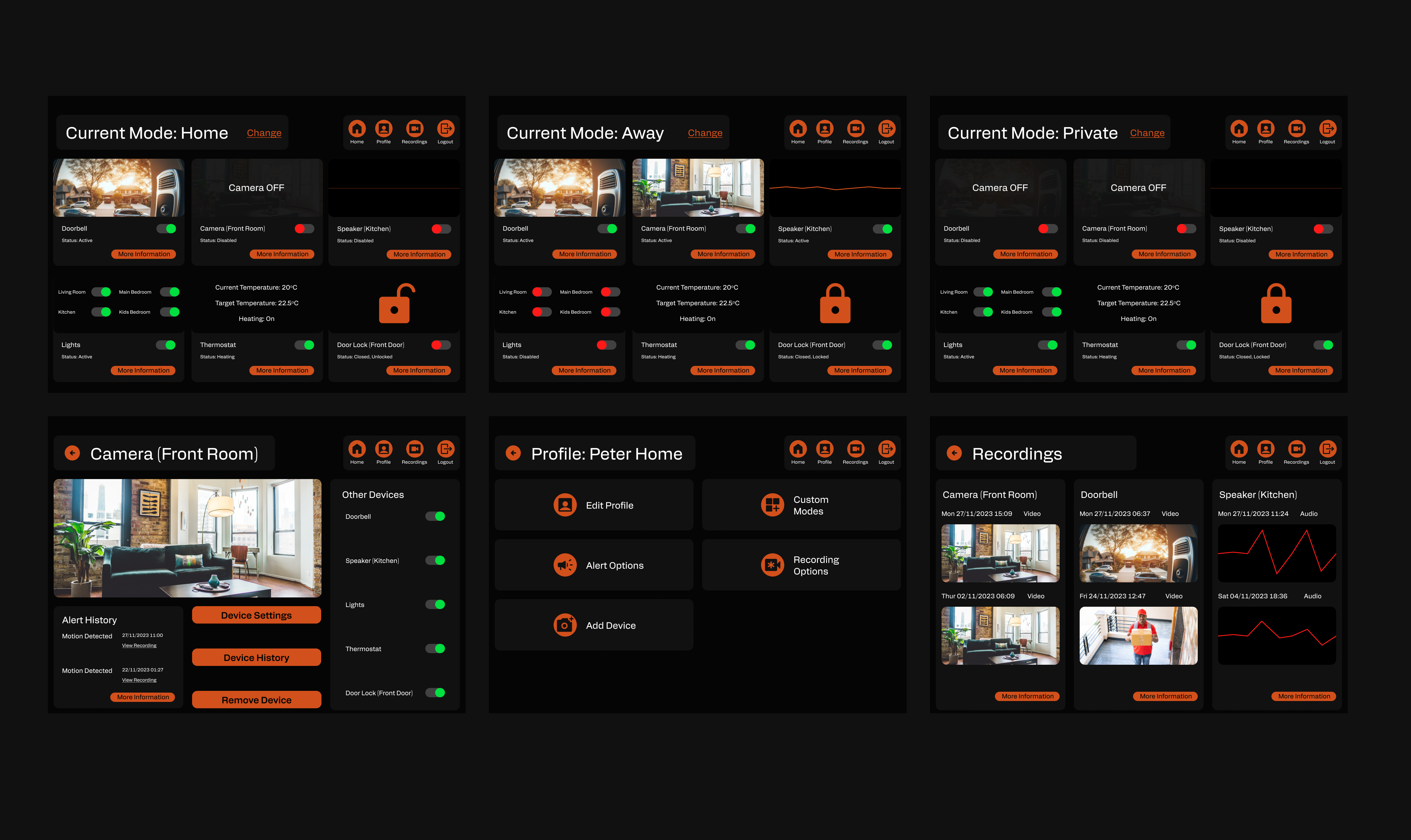Enable the Camera (Front Room) in Private mode
Screen dimensions: 1411x840
pyautogui.click(x=1187, y=229)
